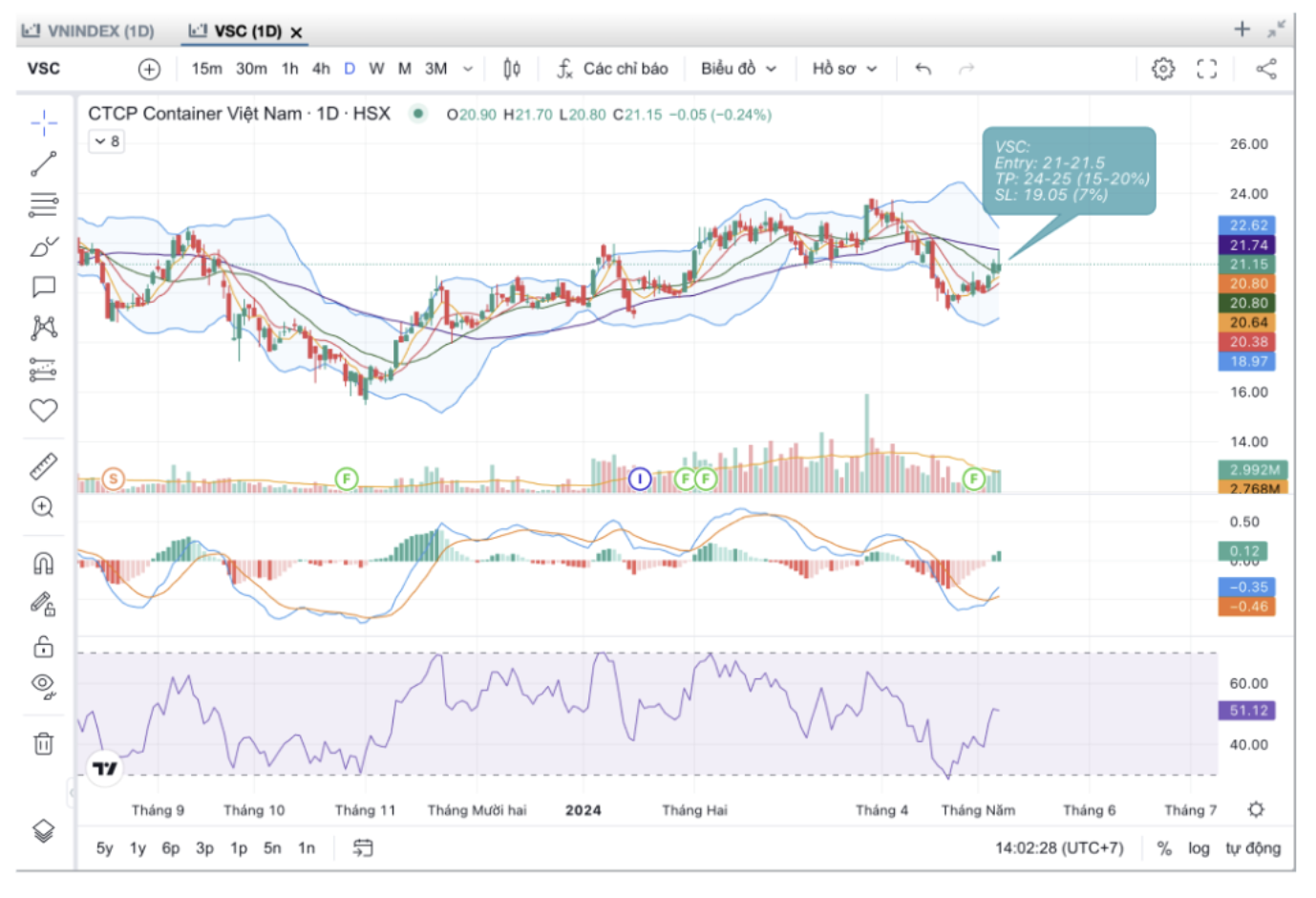Open time axis settings gear
The height and width of the screenshot is (898, 1316).
(x=1256, y=809)
